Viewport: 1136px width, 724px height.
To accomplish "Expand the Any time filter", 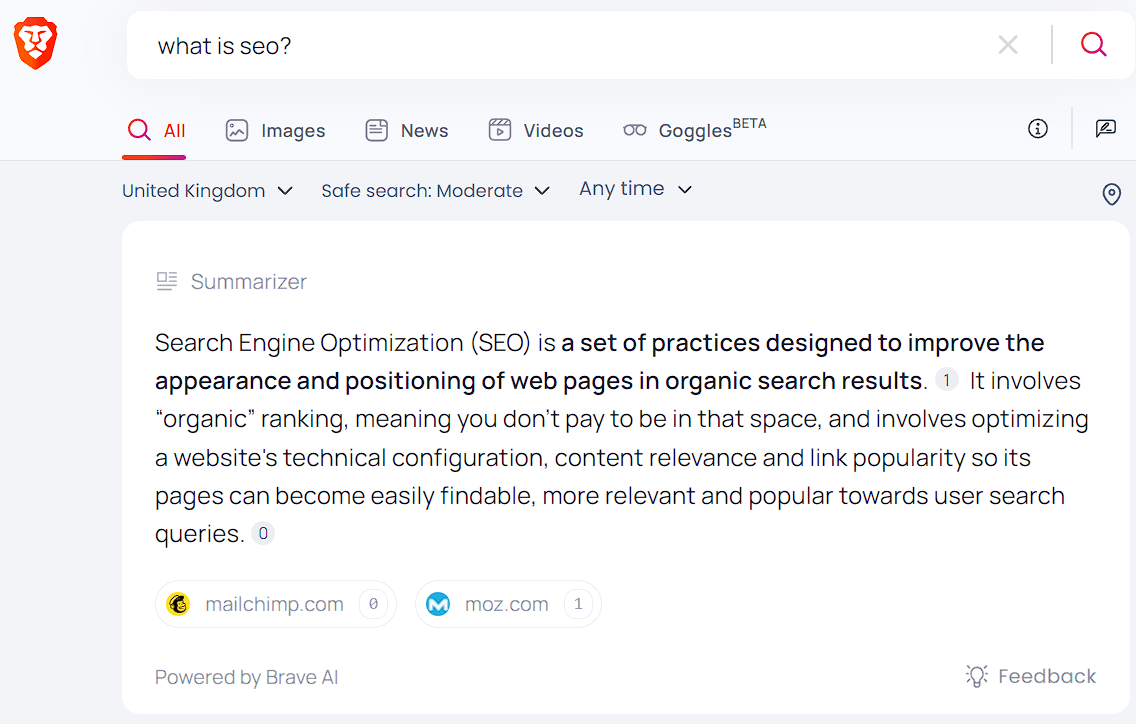I will point(635,189).
